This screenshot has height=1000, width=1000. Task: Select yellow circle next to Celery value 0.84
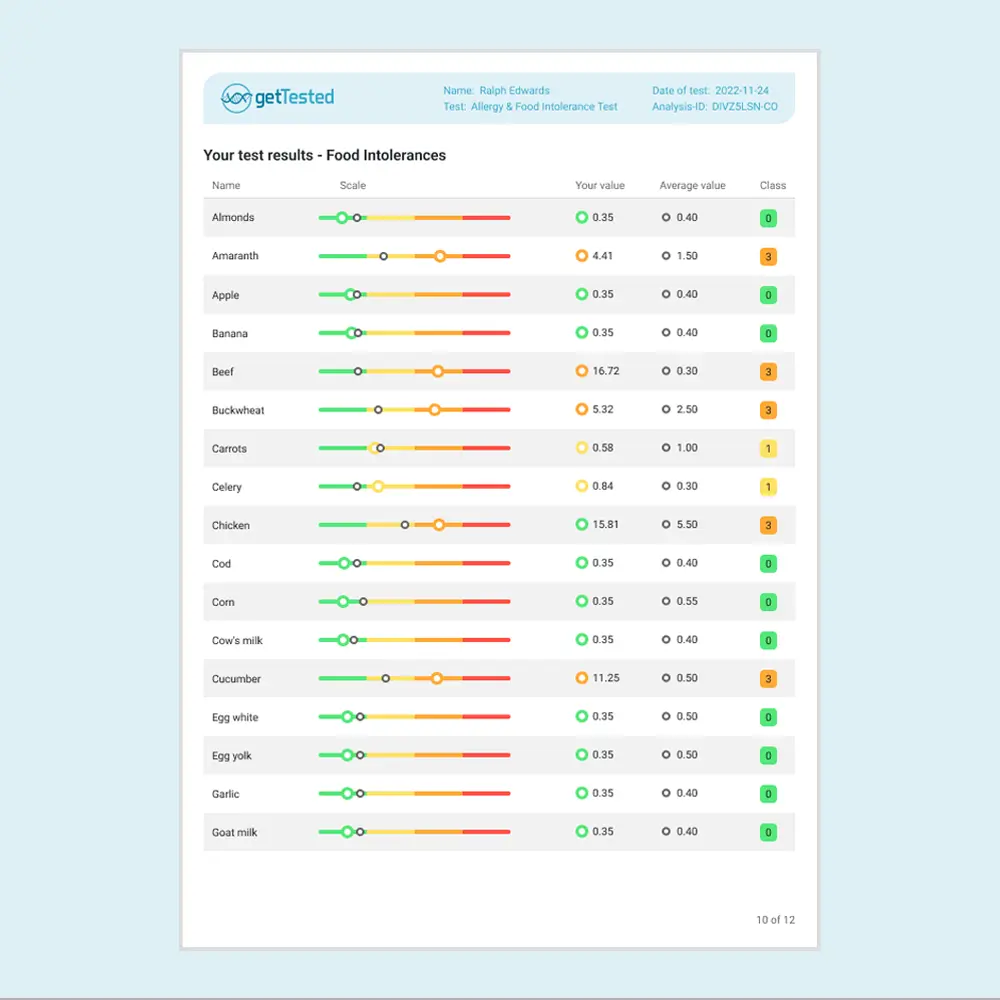[582, 486]
